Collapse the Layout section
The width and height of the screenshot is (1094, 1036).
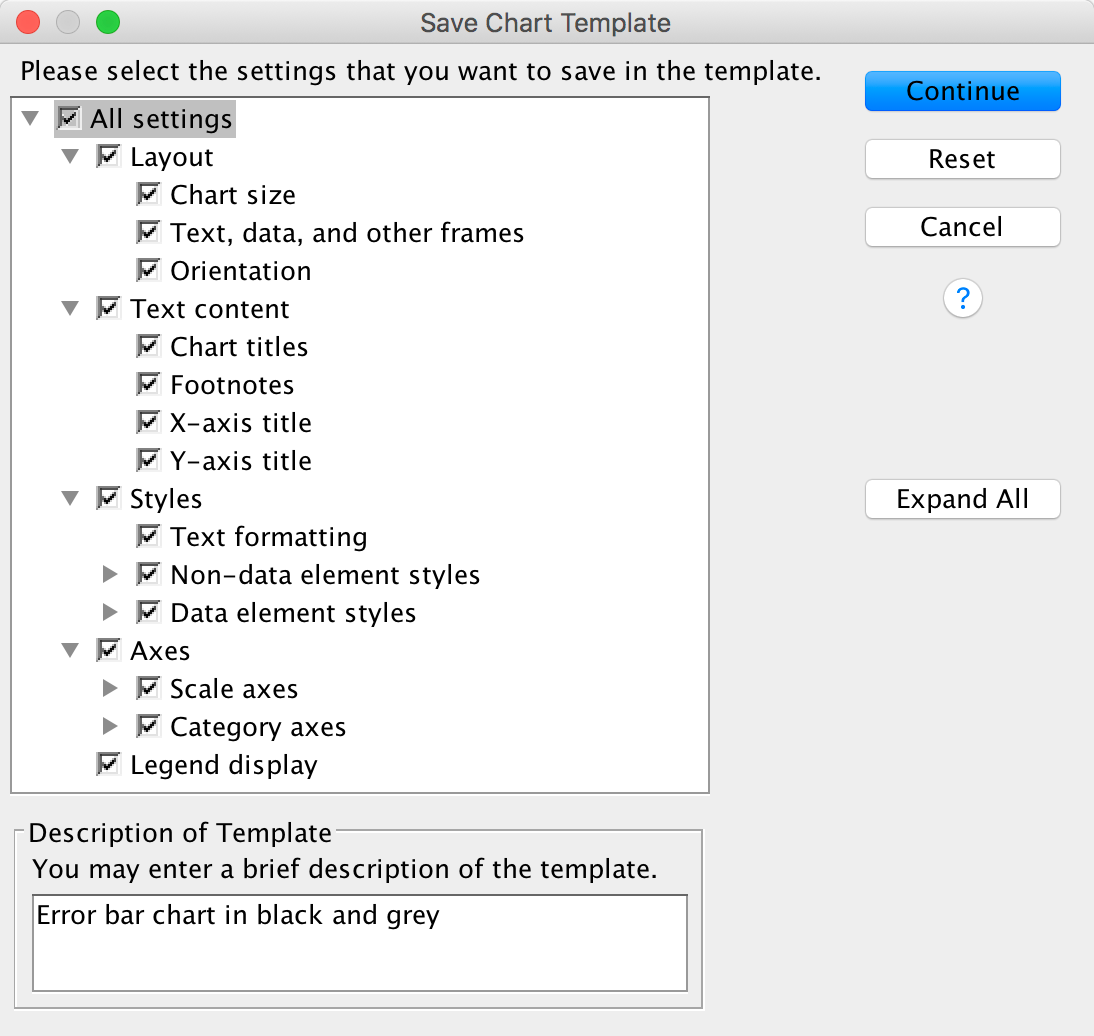(70, 157)
